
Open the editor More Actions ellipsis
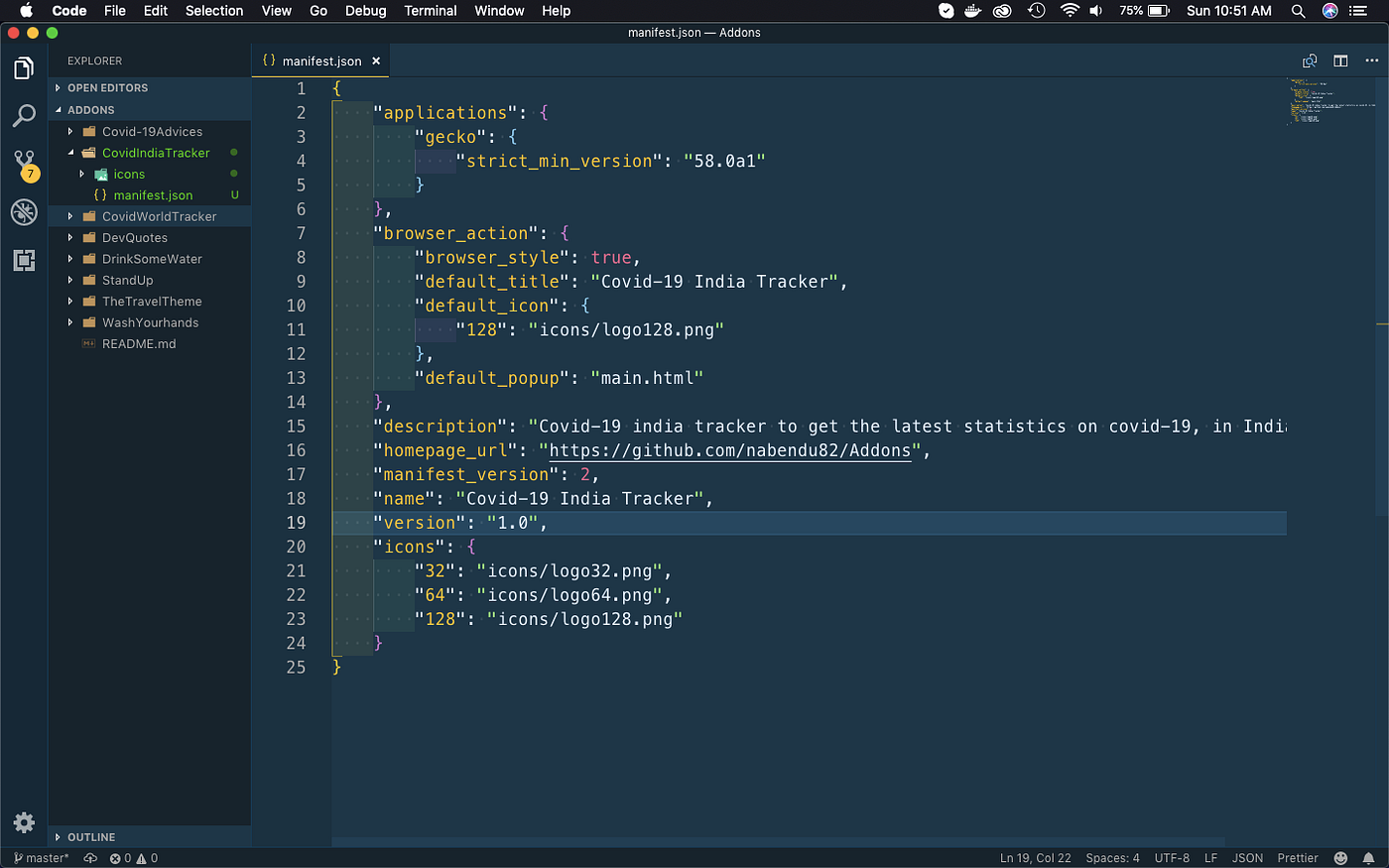(1372, 61)
